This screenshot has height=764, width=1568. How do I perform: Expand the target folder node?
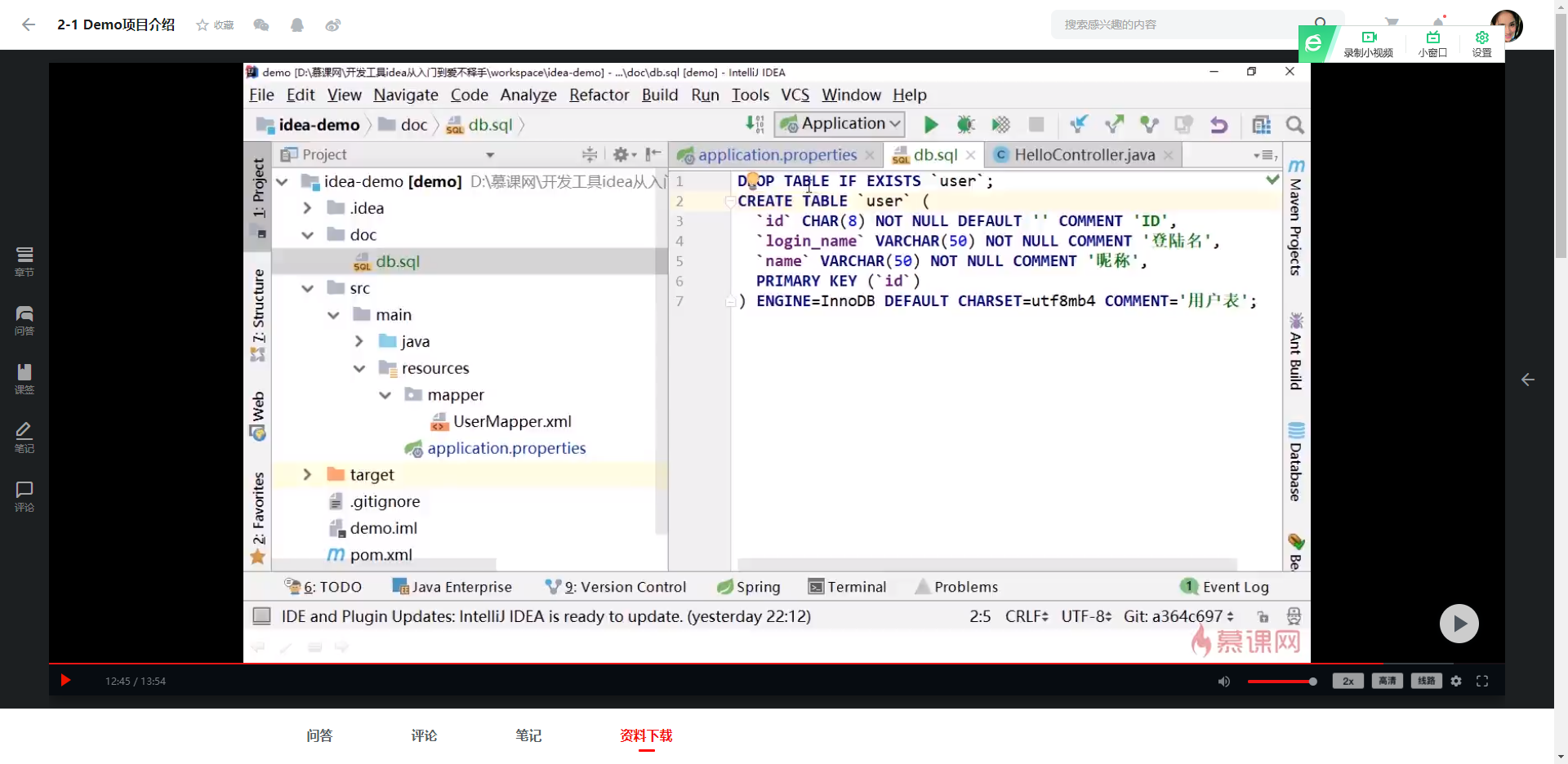tap(307, 474)
